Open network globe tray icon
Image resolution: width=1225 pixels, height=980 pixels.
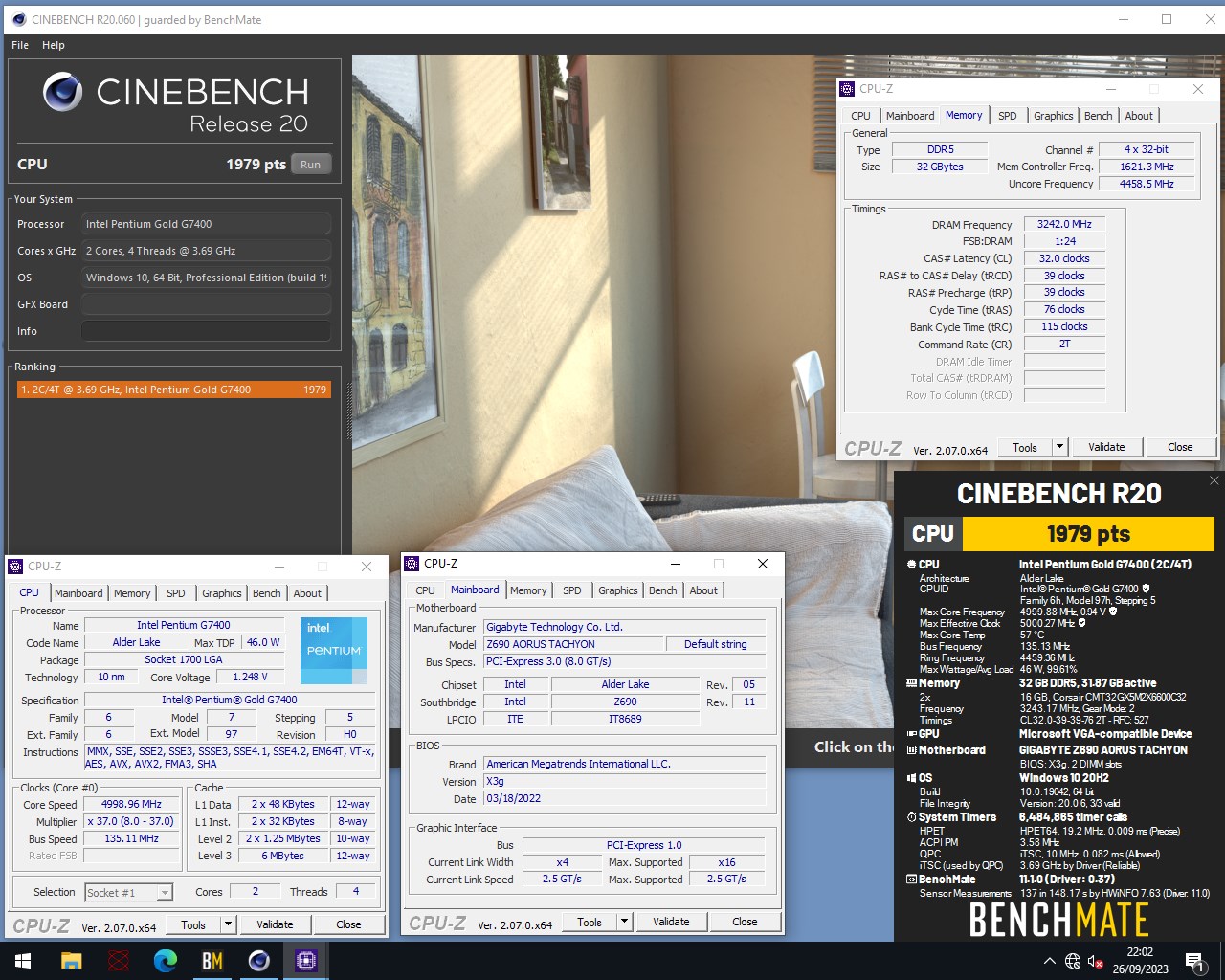[1073, 961]
